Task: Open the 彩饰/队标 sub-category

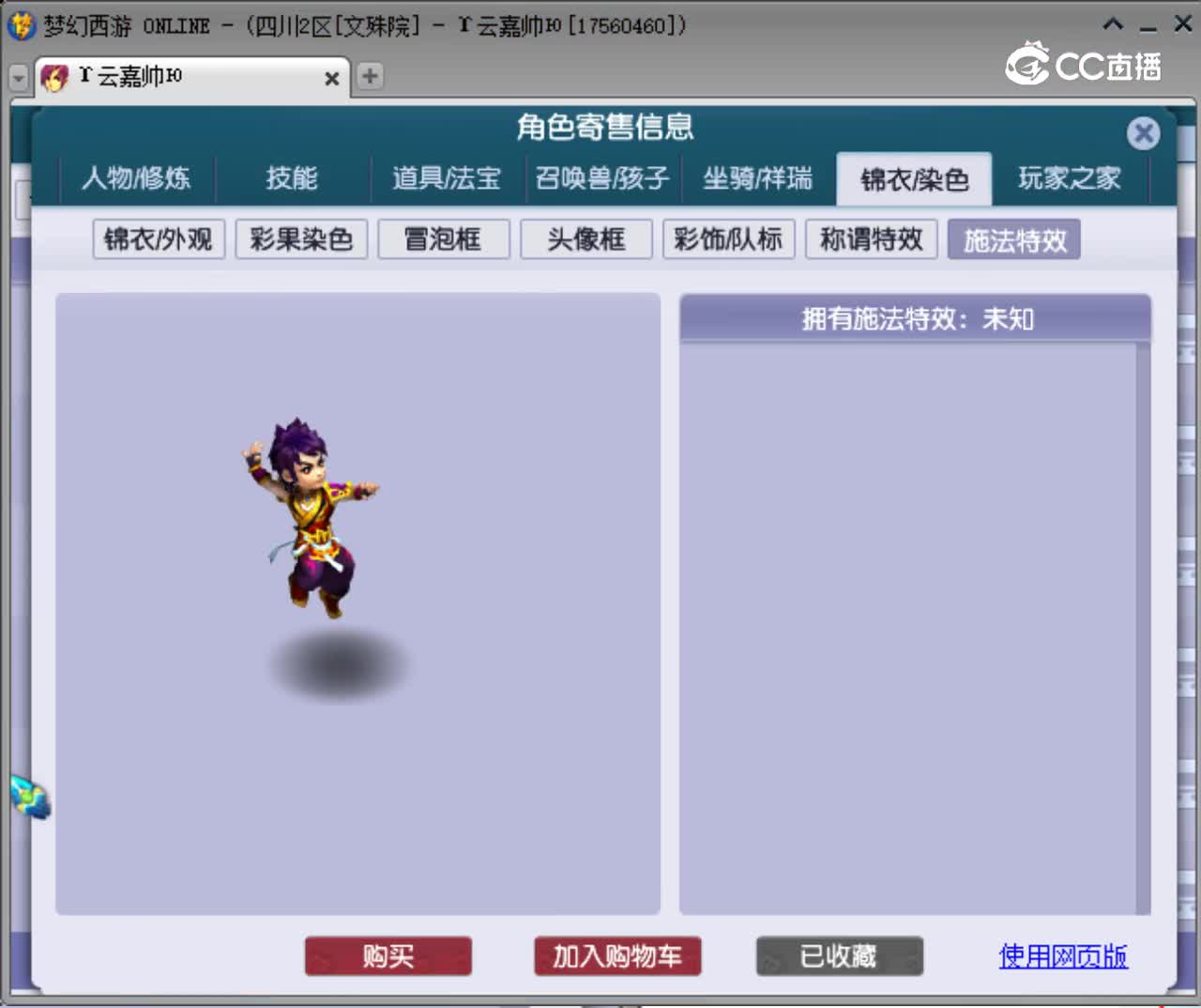Action: [x=729, y=239]
